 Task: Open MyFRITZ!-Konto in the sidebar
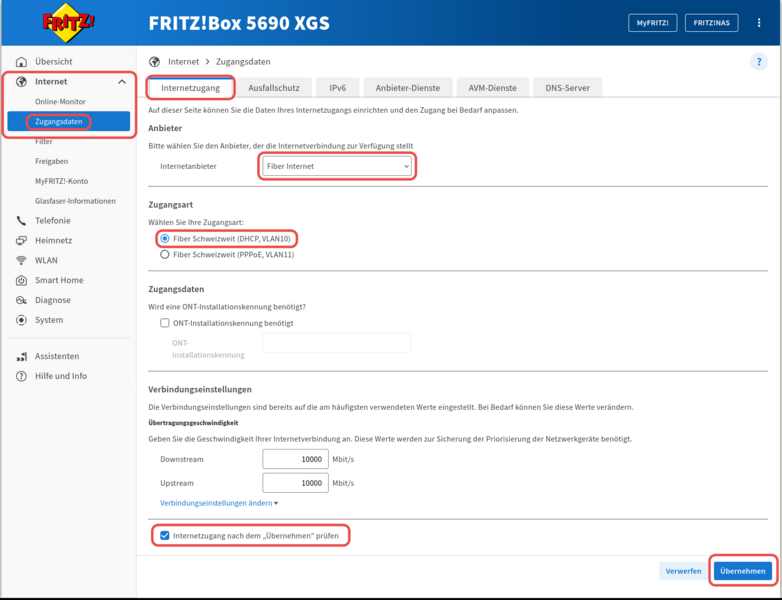pyautogui.click(x=61, y=182)
